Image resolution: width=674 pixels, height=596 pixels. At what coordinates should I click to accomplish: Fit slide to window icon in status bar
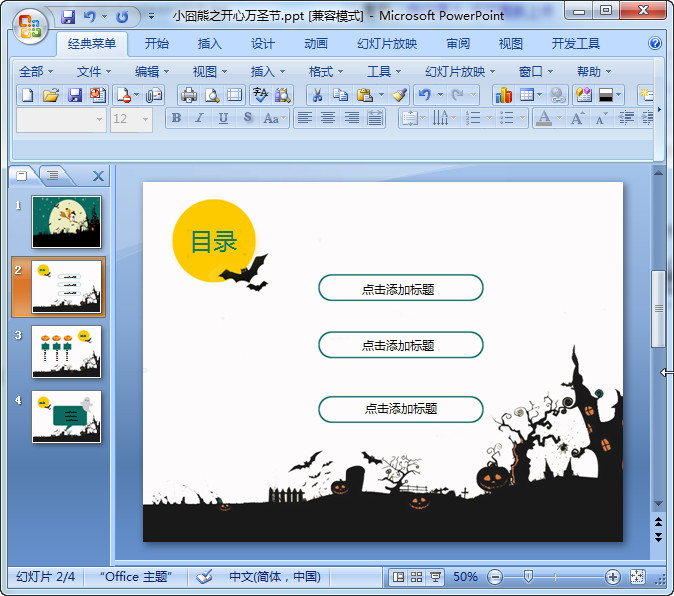pos(637,577)
